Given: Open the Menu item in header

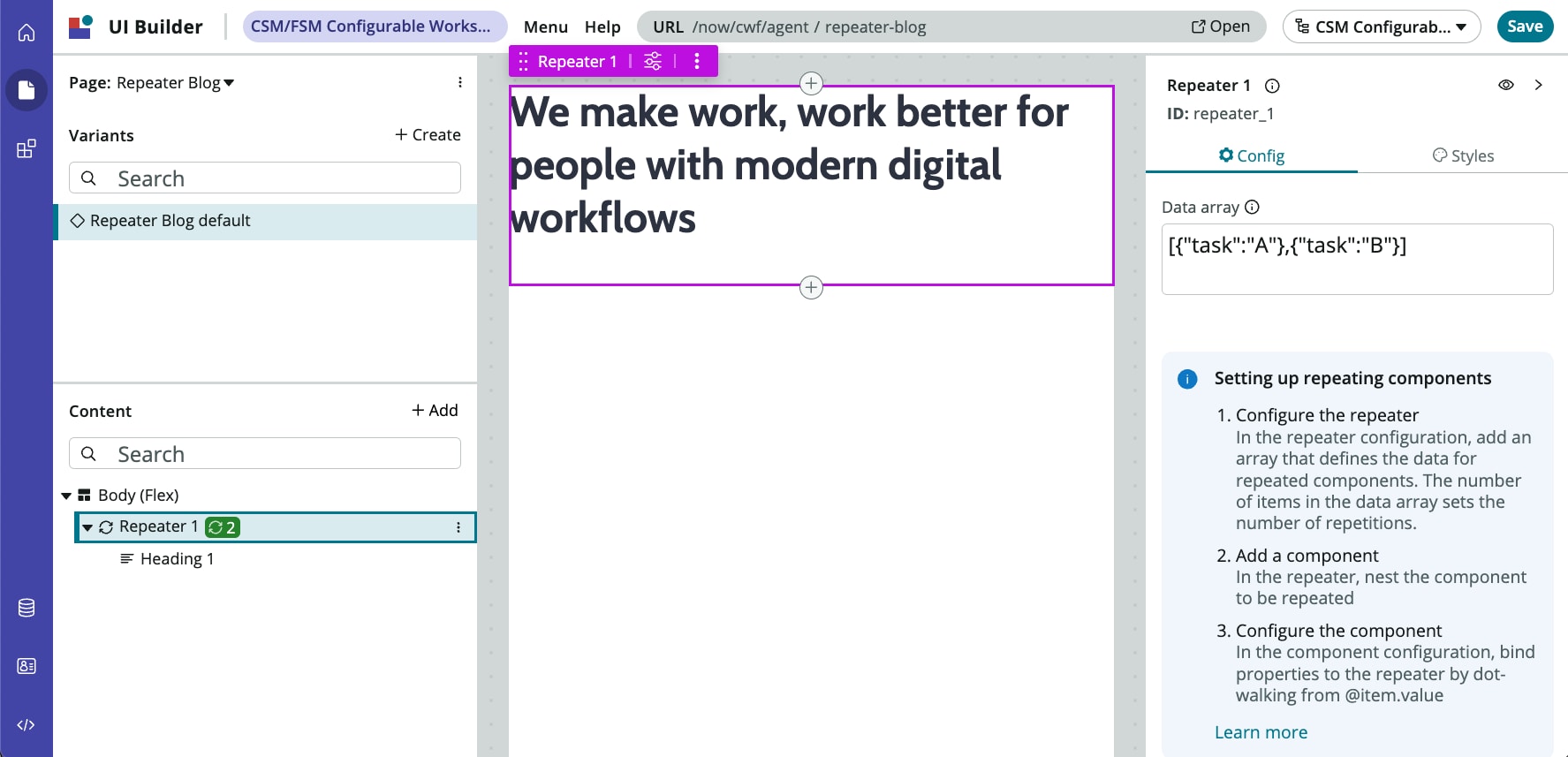Looking at the screenshot, I should tap(546, 26).
